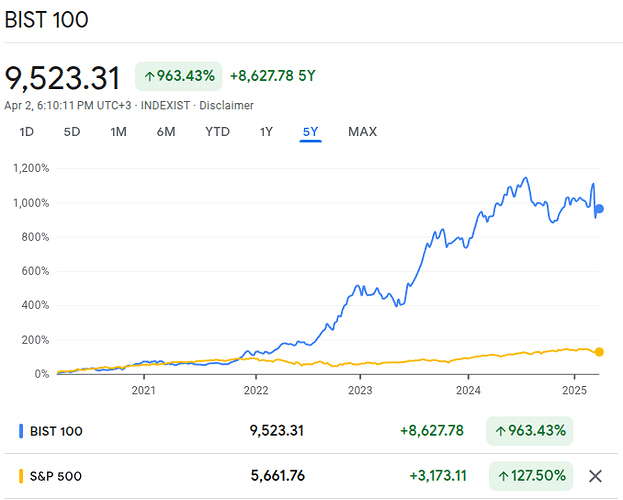Click the 2025 x-axis label
This screenshot has width=623, height=500.
point(574,390)
